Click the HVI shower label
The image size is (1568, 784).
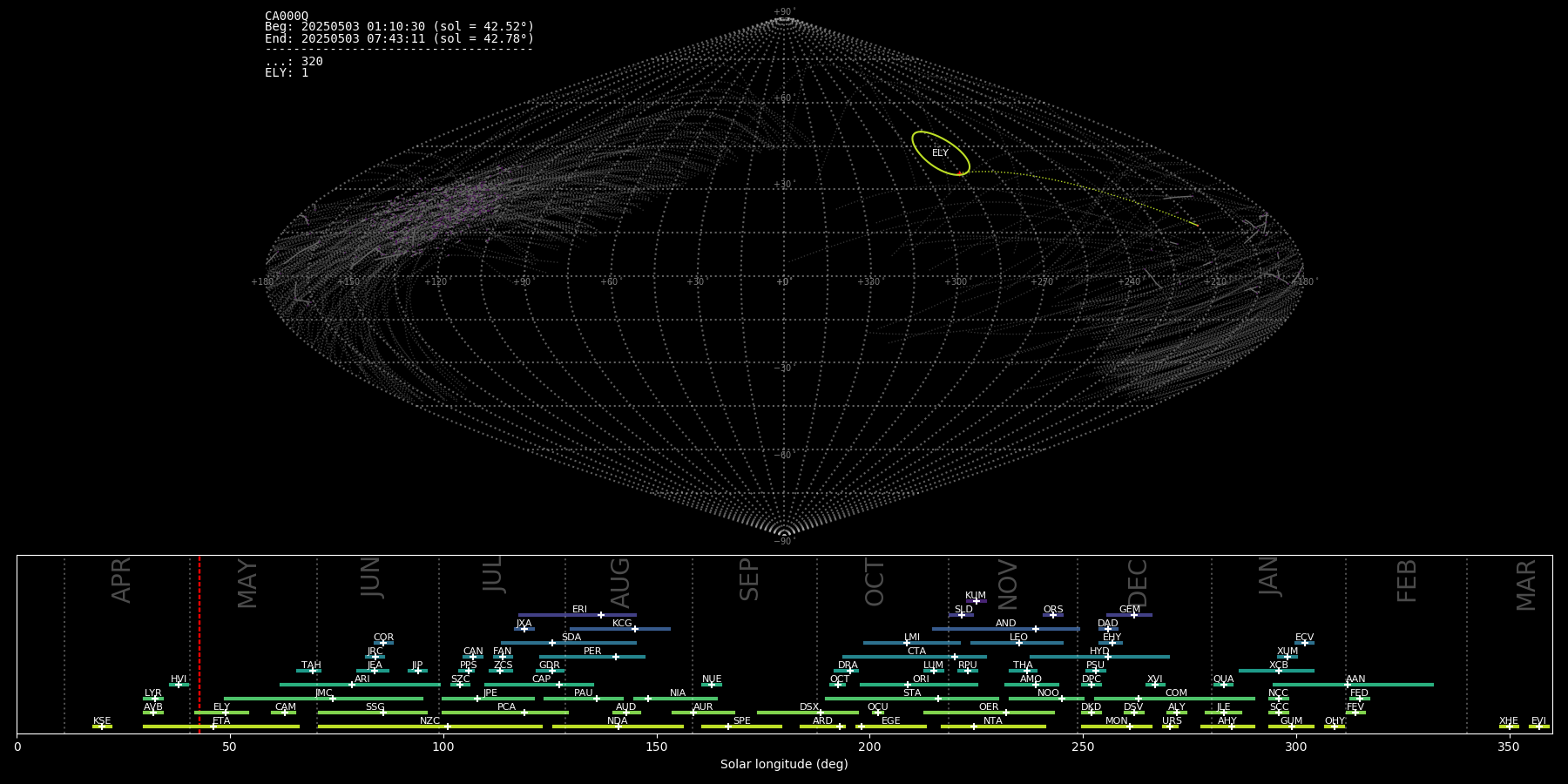(x=179, y=679)
